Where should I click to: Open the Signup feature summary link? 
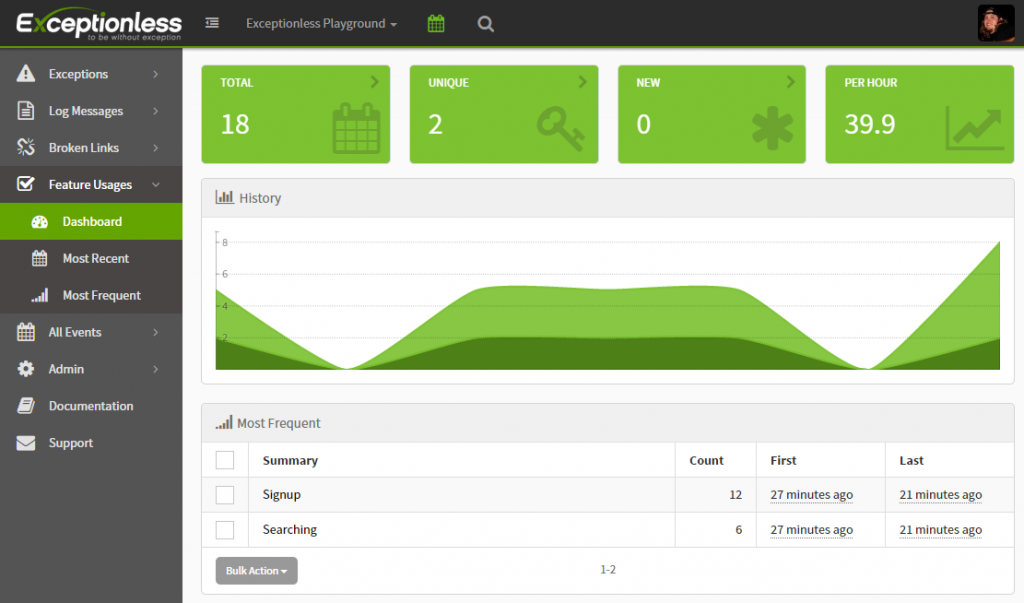point(282,495)
